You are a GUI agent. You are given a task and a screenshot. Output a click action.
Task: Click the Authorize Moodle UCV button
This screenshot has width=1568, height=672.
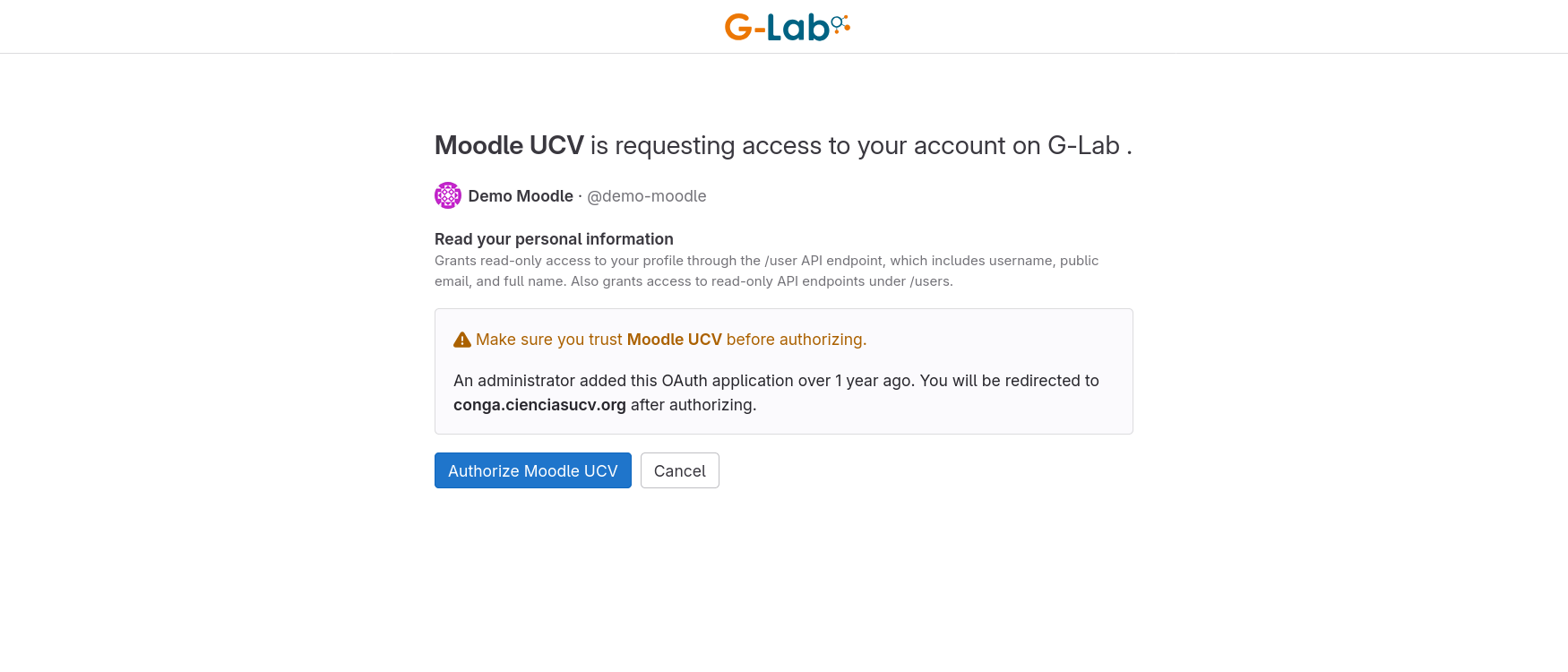point(532,470)
